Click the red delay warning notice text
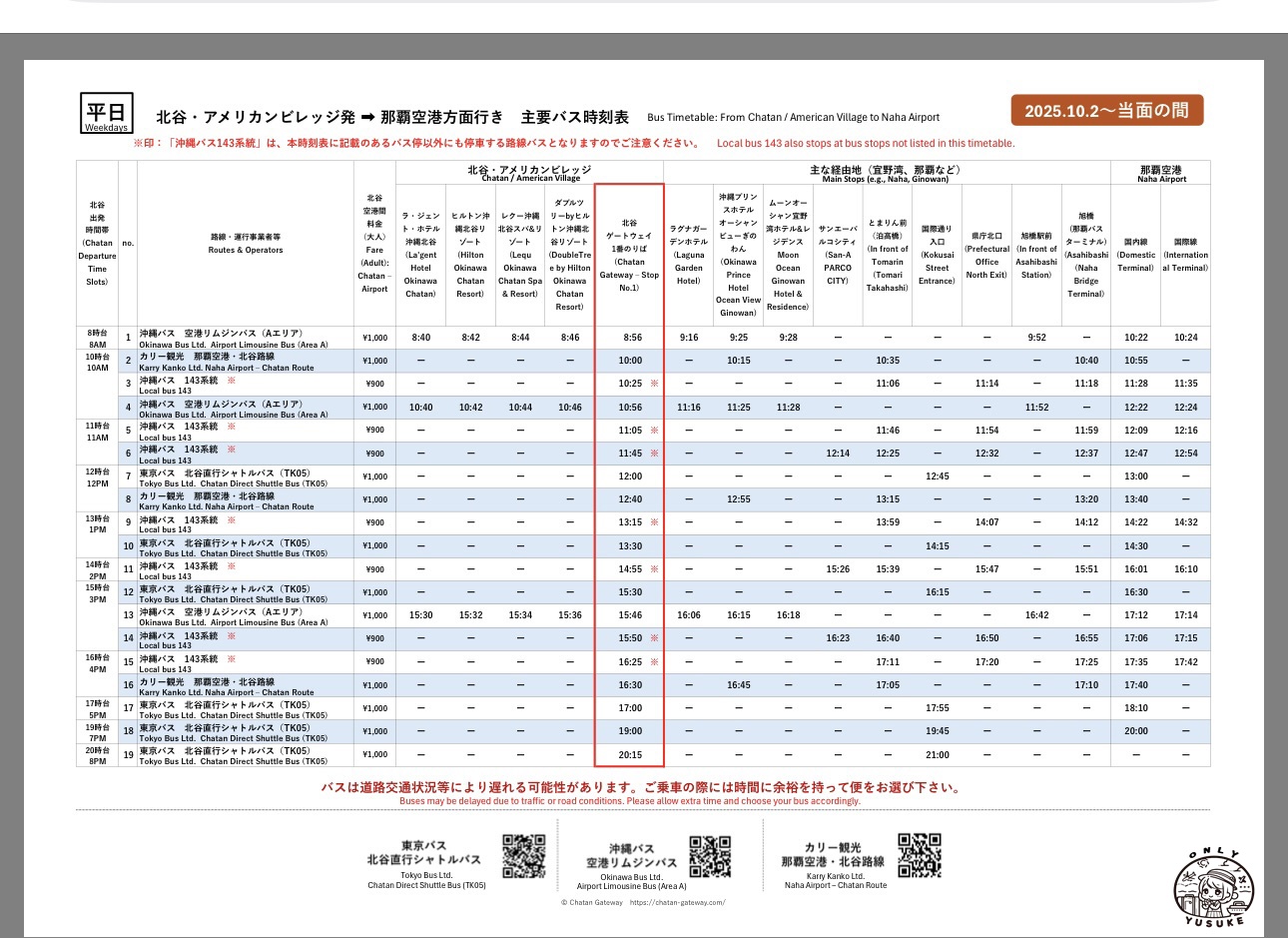This screenshot has height=938, width=1288. click(x=643, y=788)
